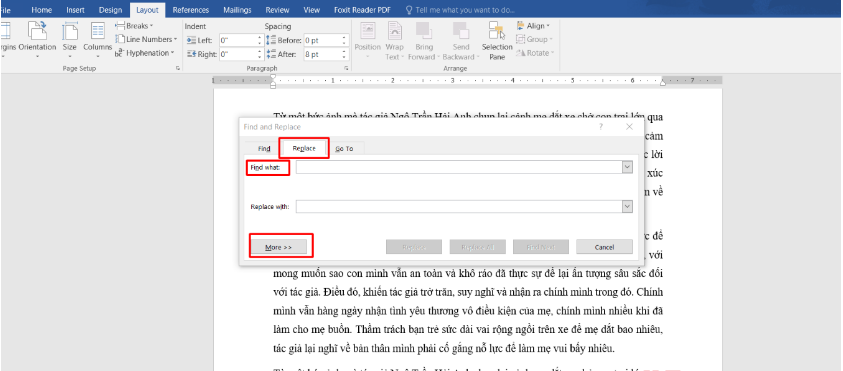
Task: Open Page Setup dialog launcher
Action: [x=177, y=68]
